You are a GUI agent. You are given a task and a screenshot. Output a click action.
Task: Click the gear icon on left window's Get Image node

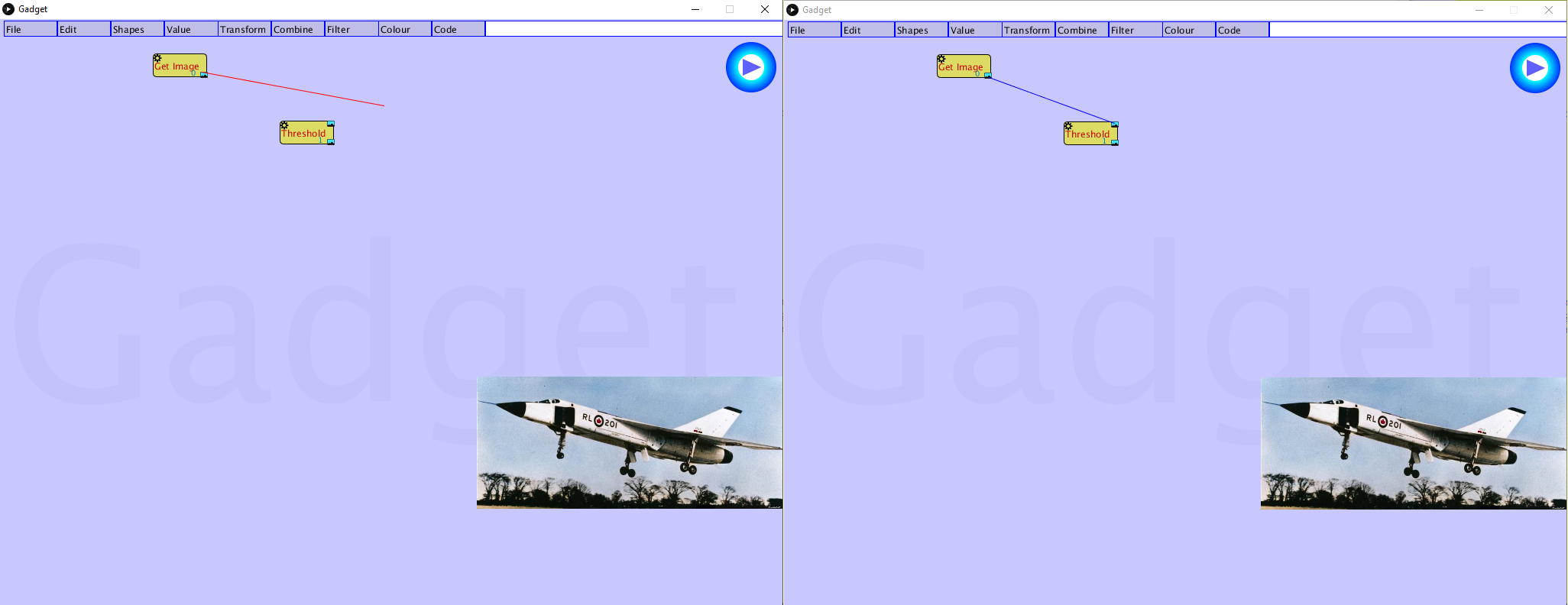coord(157,58)
